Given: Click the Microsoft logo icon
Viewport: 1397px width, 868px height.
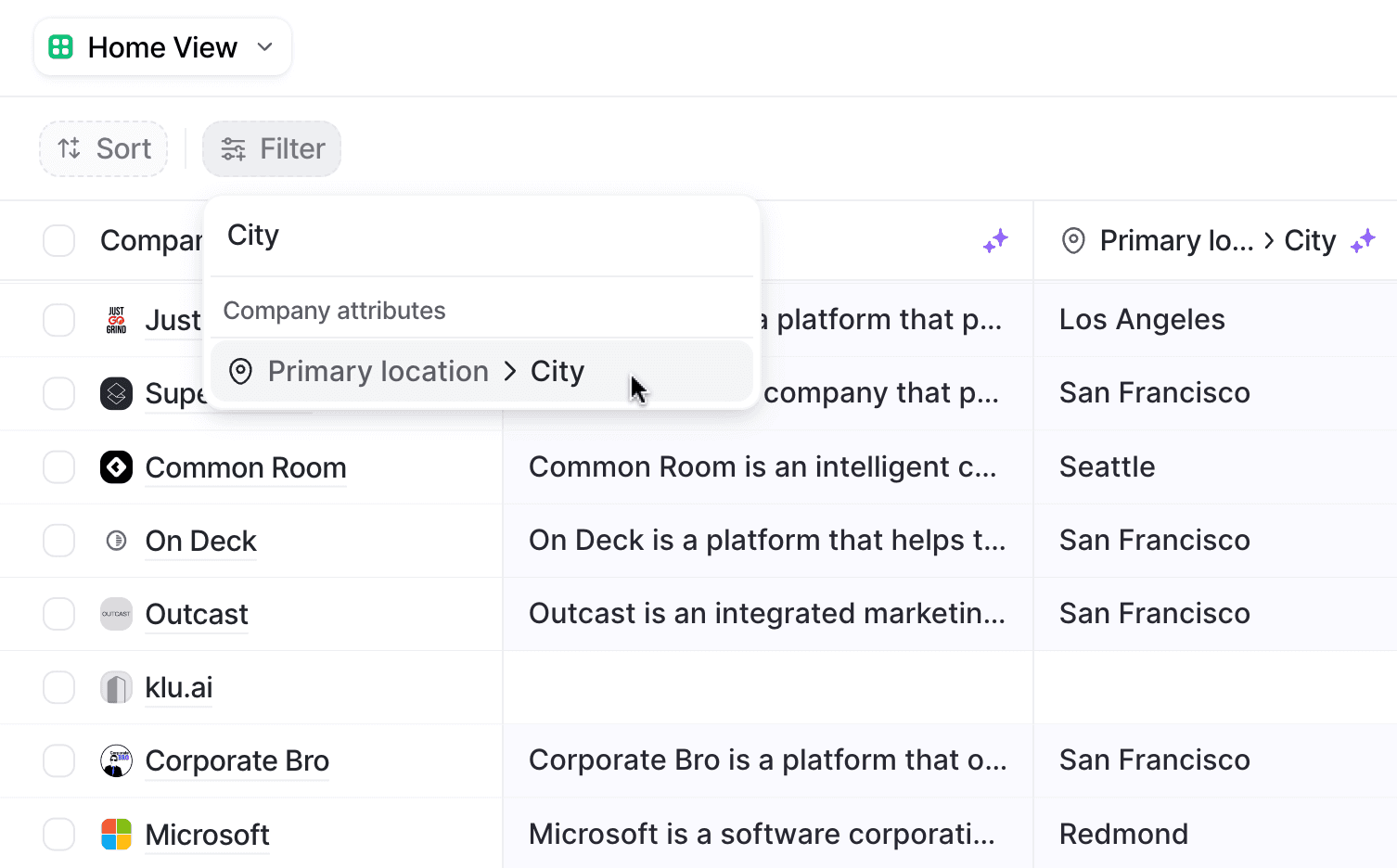Looking at the screenshot, I should 116,835.
